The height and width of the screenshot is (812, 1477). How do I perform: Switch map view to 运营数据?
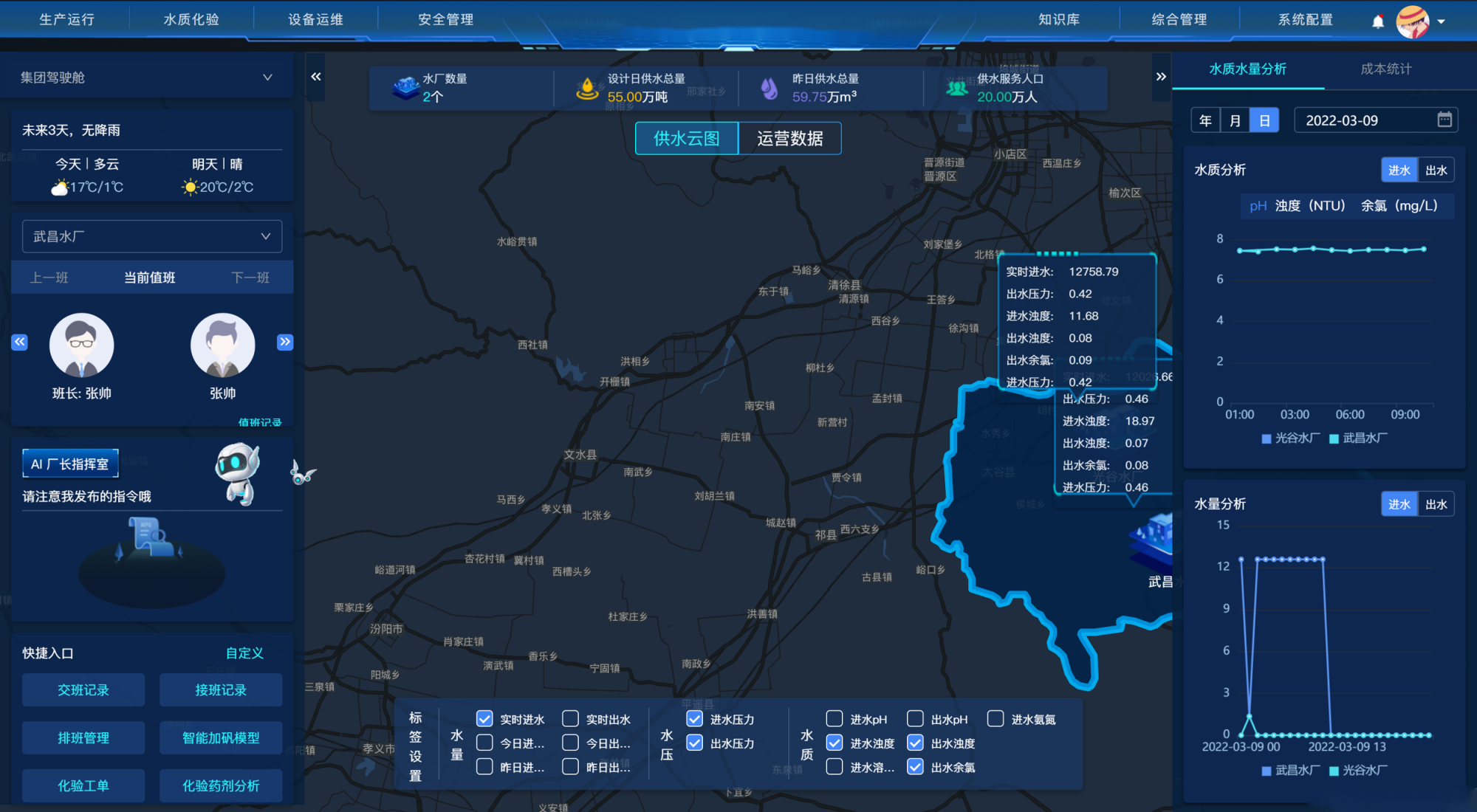coord(789,139)
